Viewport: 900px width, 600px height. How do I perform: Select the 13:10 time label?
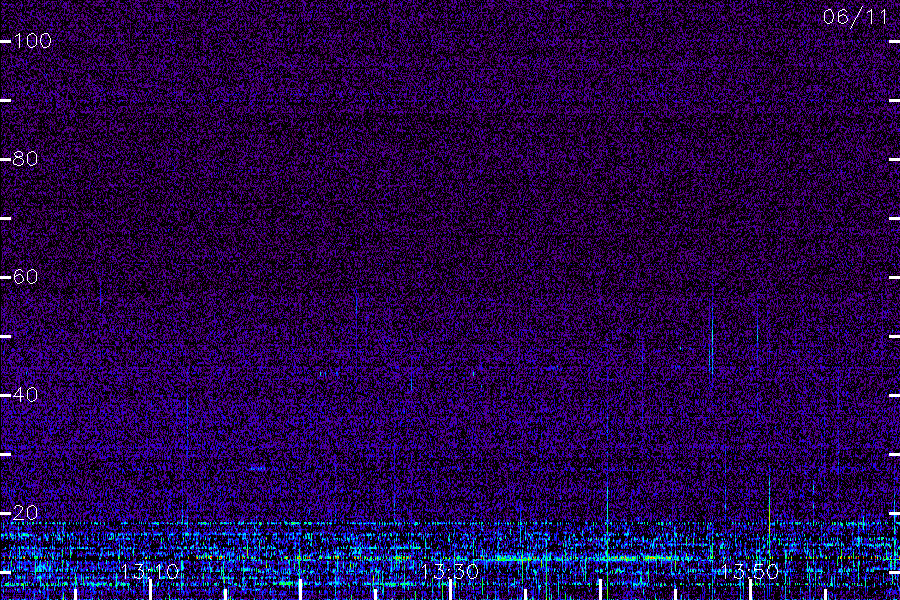point(150,572)
